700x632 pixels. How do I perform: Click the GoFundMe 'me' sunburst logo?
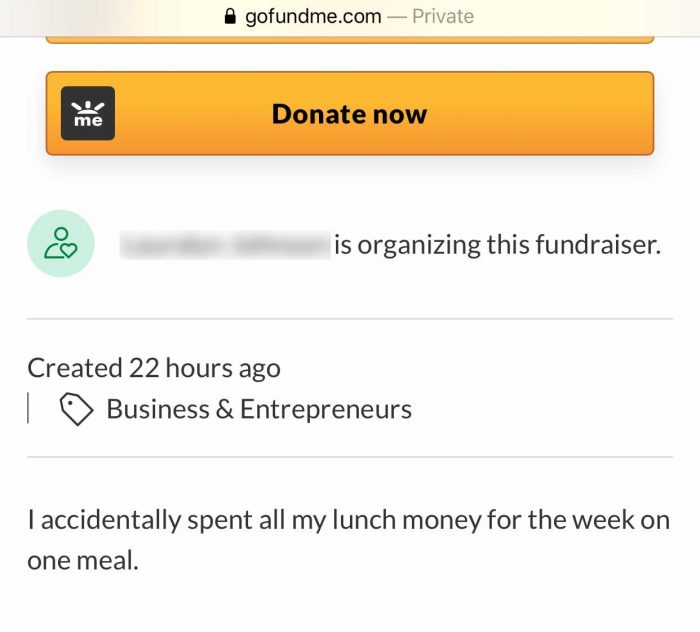click(x=88, y=113)
